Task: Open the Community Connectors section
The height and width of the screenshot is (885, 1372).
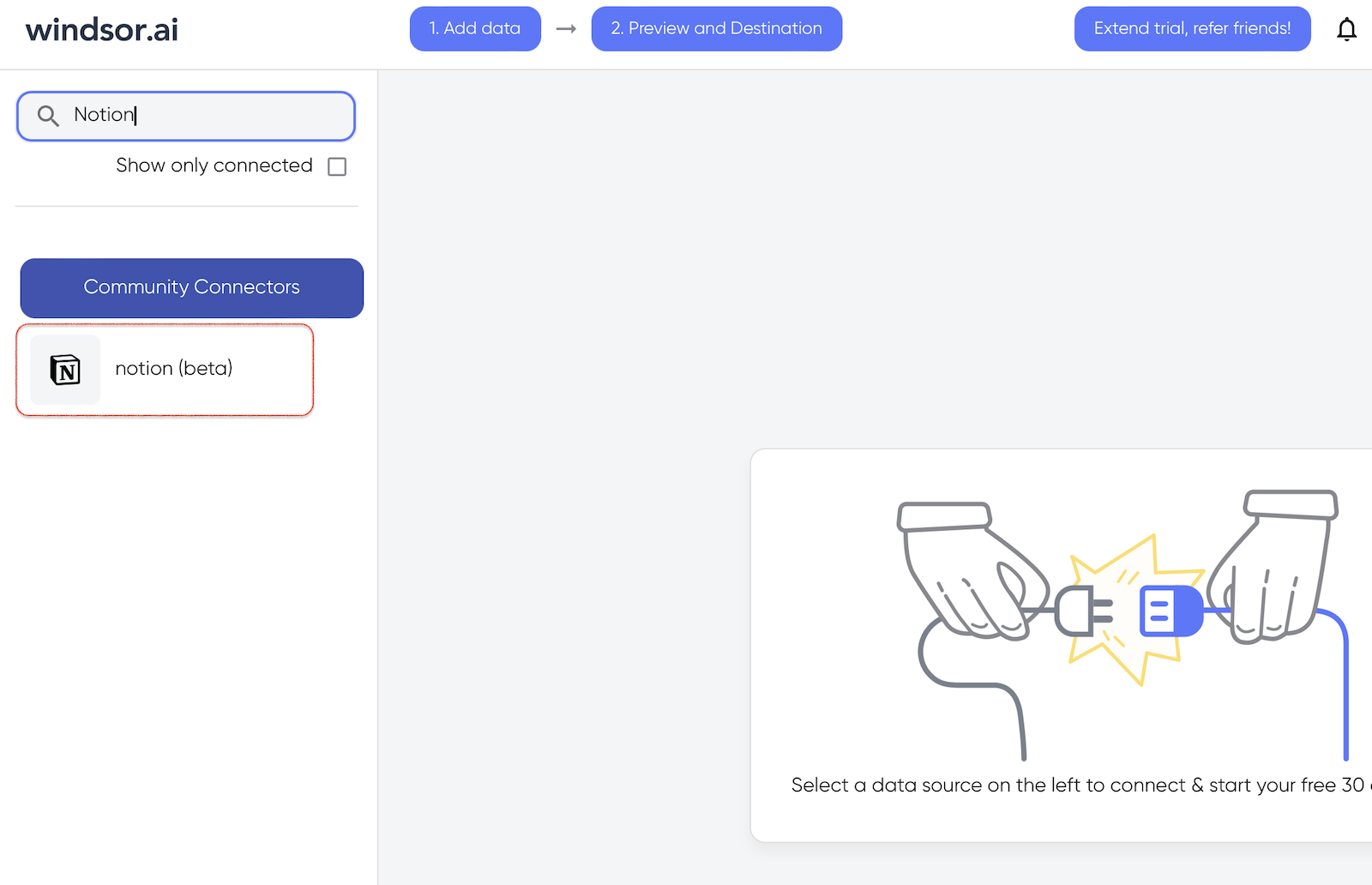Action: pyautogui.click(x=192, y=288)
